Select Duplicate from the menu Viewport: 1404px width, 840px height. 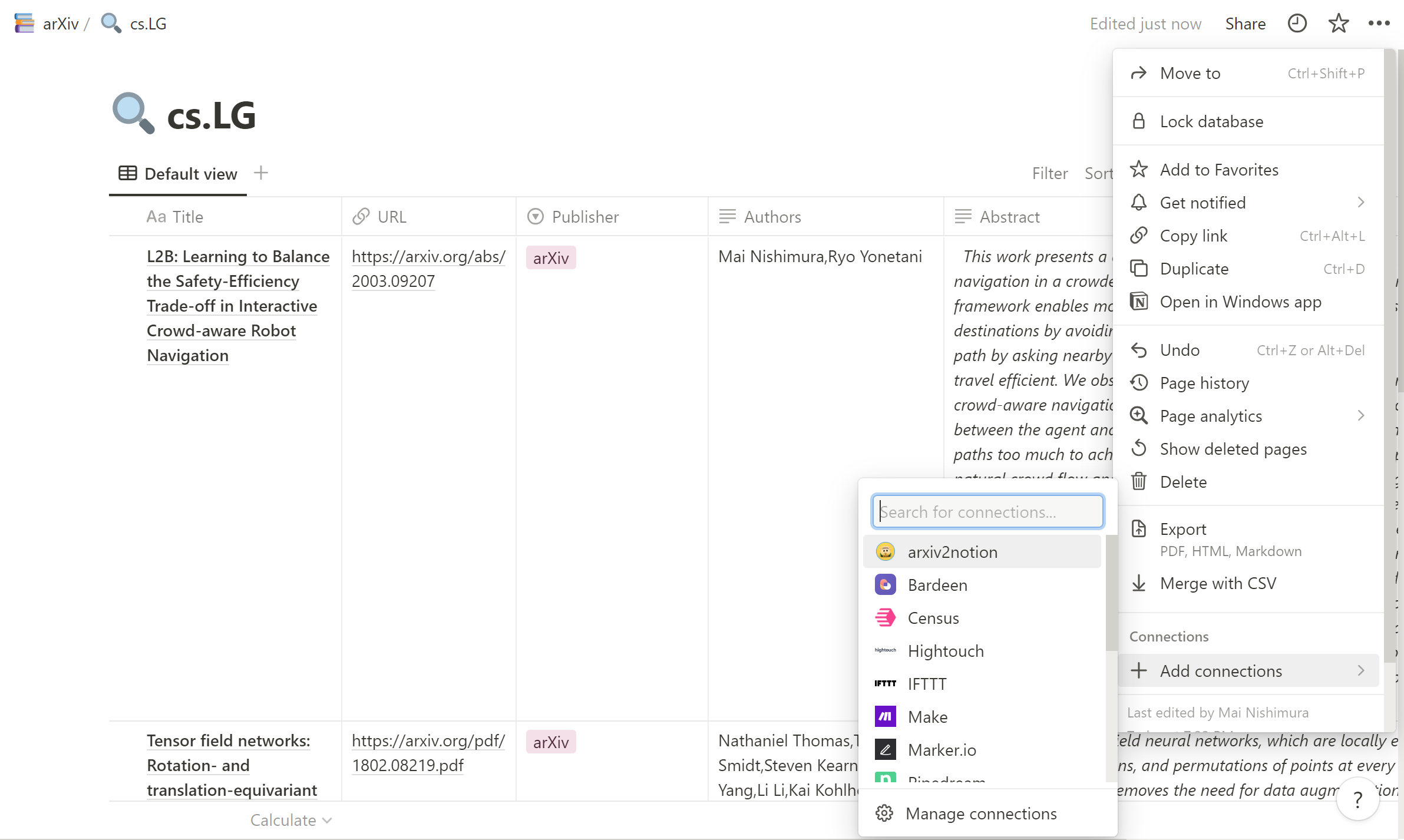coord(1194,269)
